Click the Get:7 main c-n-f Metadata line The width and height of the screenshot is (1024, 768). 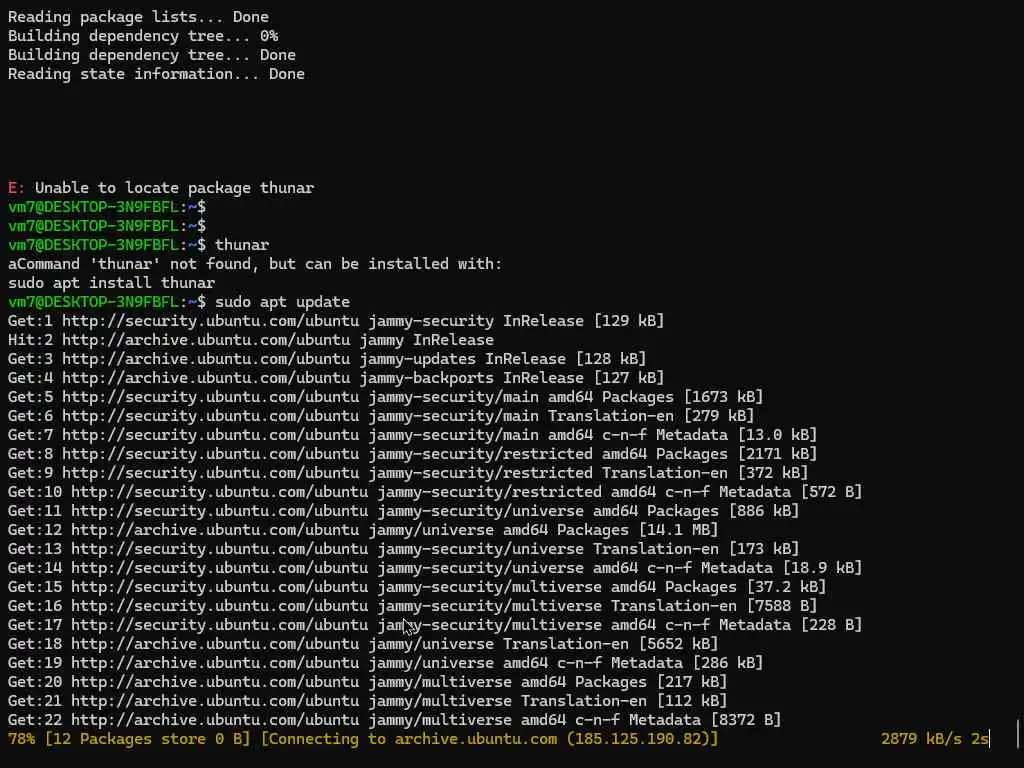pos(412,434)
